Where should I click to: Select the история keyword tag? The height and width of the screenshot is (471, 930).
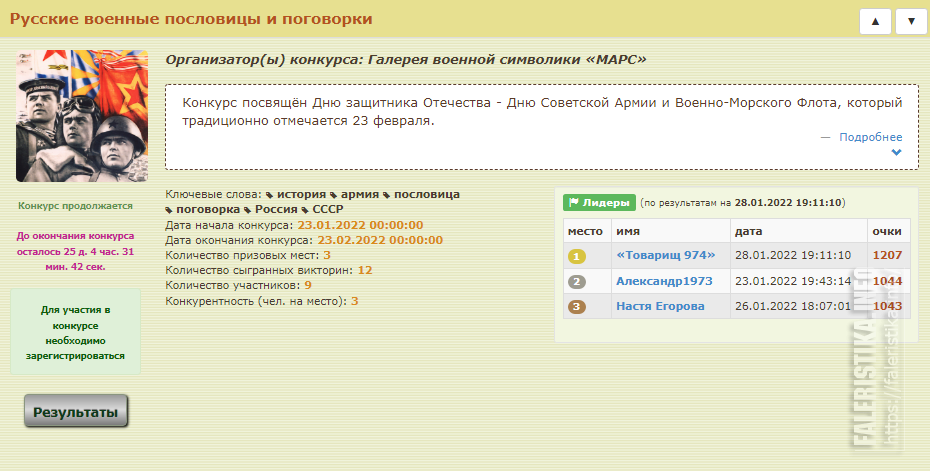(x=301, y=194)
